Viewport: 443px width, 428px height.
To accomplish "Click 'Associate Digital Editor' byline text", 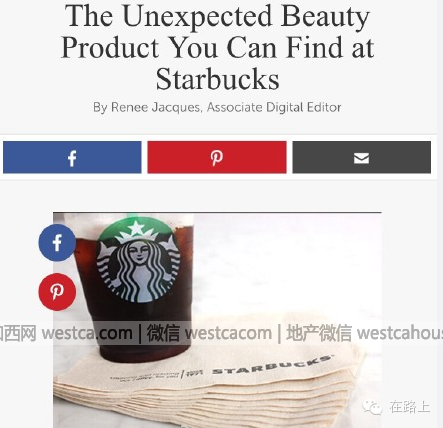I will click(274, 107).
